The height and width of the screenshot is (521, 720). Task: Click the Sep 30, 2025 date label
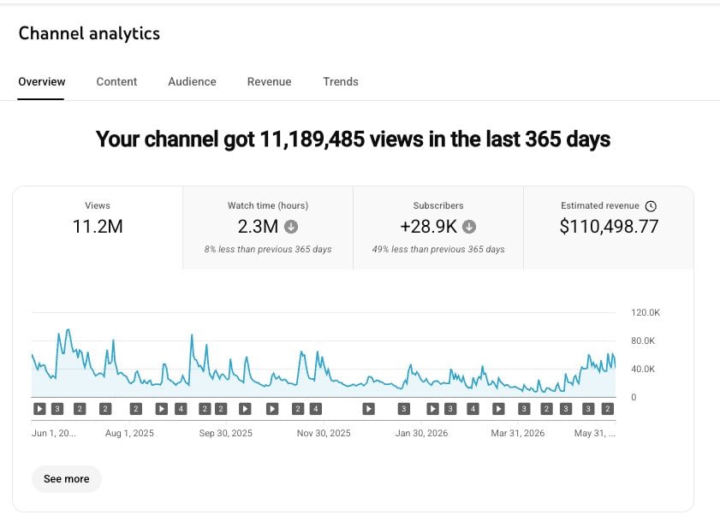click(x=225, y=433)
